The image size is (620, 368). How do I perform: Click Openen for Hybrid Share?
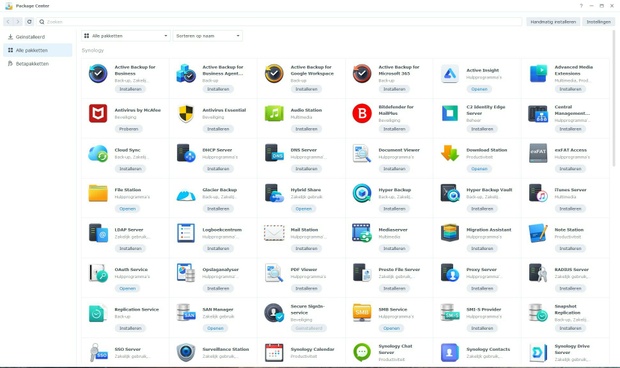click(303, 209)
